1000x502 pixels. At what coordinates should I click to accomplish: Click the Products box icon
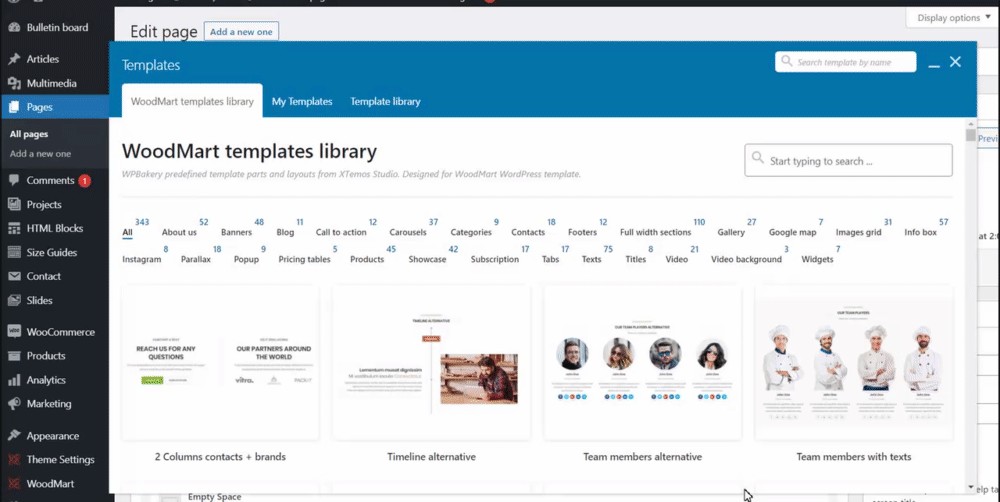[x=14, y=356]
